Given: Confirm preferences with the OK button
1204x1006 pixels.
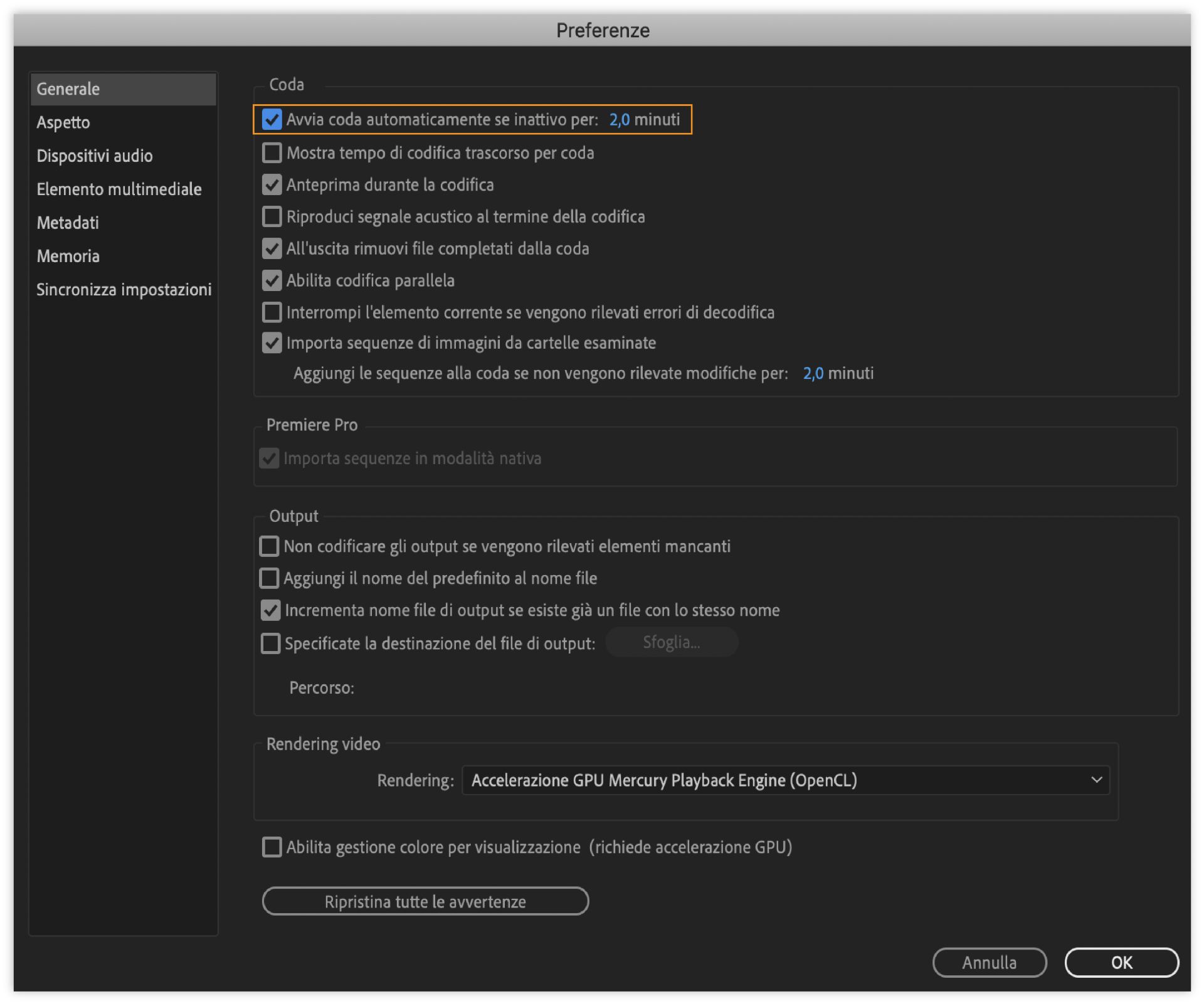Looking at the screenshot, I should pyautogui.click(x=1121, y=963).
